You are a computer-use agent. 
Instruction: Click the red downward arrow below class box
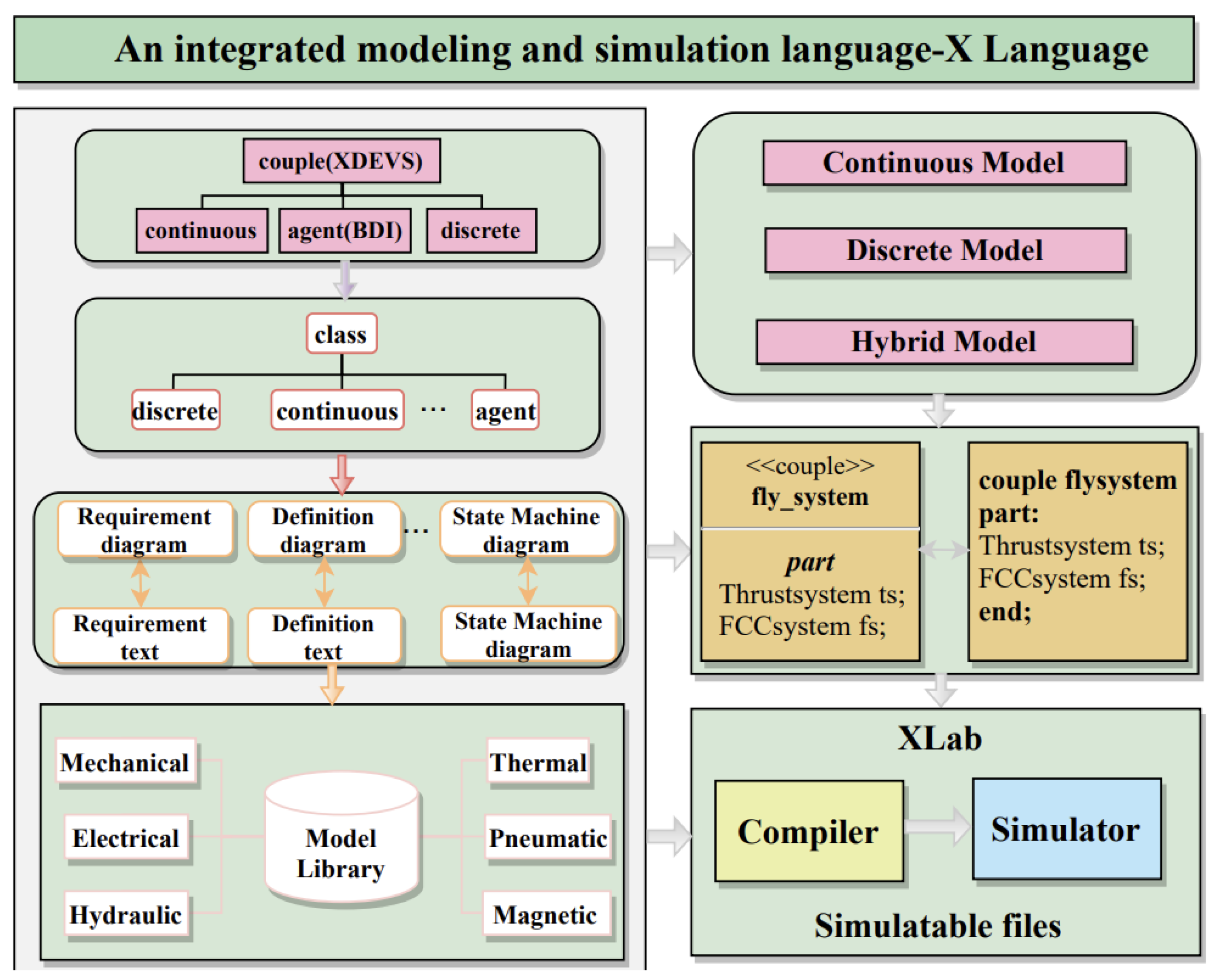(342, 473)
